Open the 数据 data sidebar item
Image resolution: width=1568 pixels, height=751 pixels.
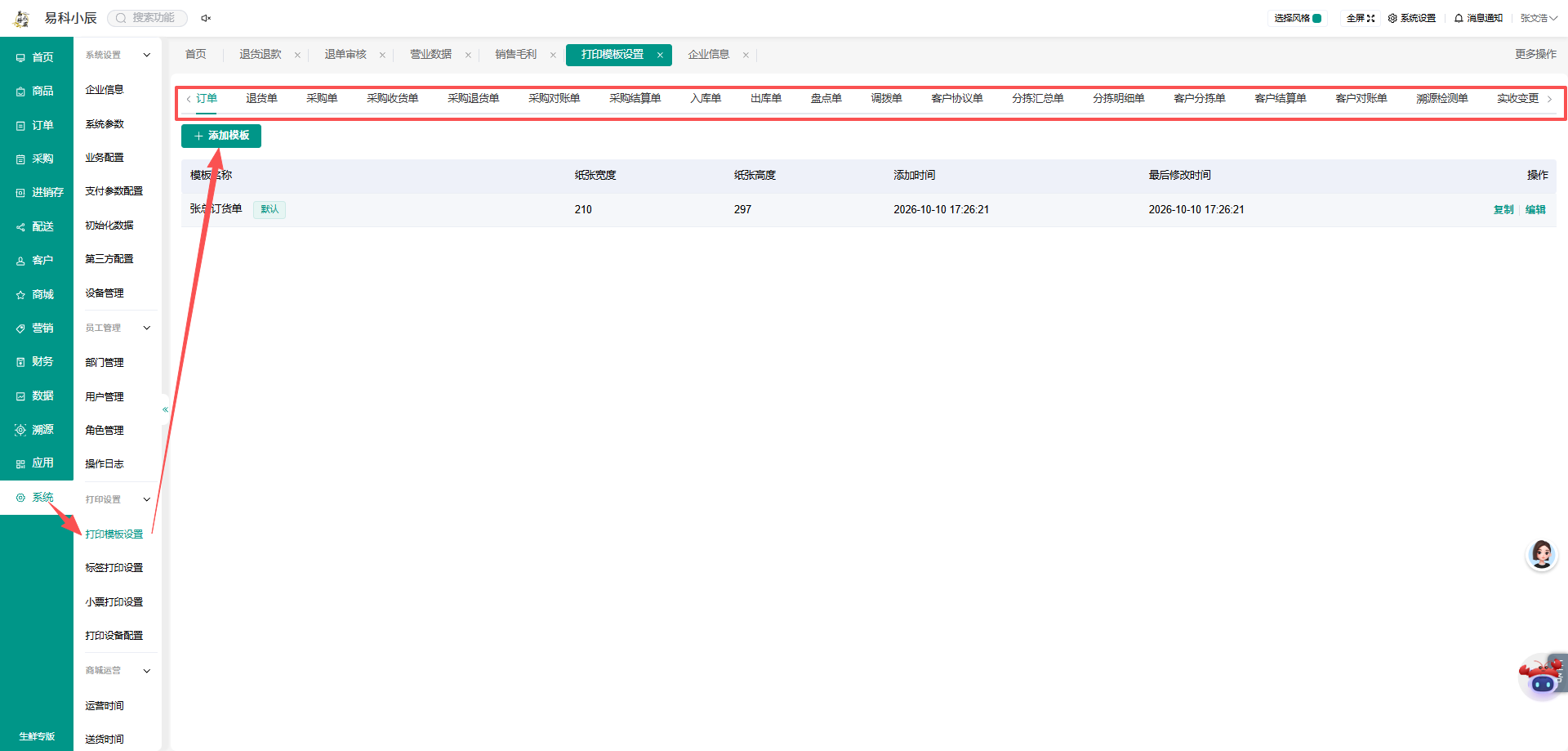[36, 396]
